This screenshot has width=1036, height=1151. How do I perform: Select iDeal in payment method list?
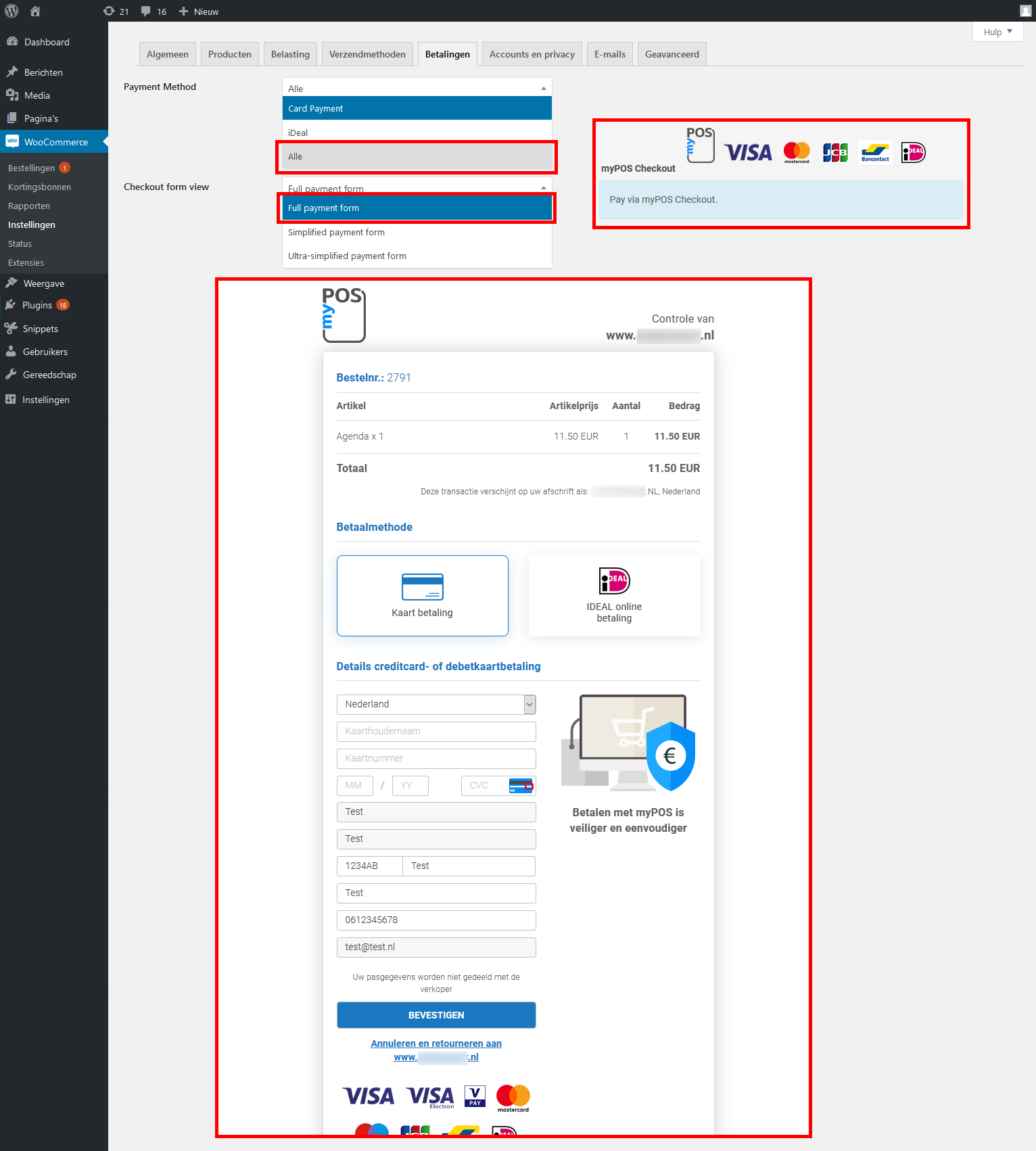[x=298, y=133]
